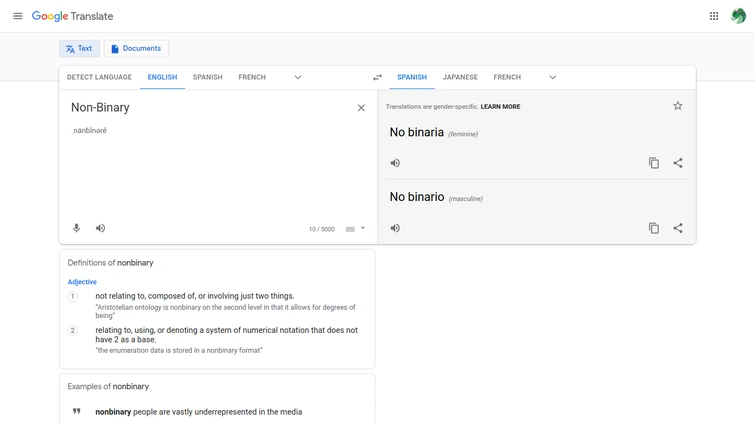Expand more target languages list

(x=552, y=77)
